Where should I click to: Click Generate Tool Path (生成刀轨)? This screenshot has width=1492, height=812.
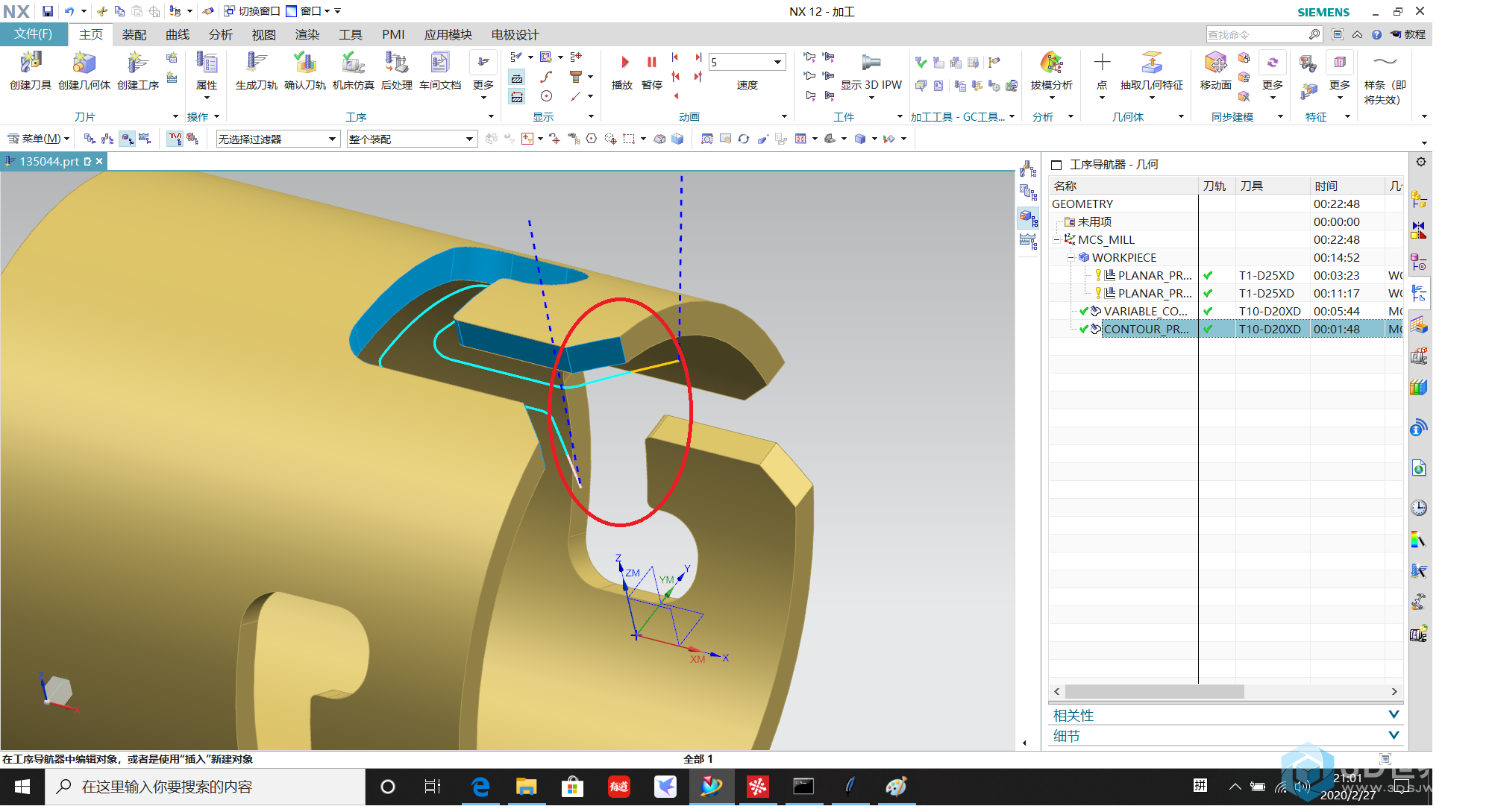256,71
